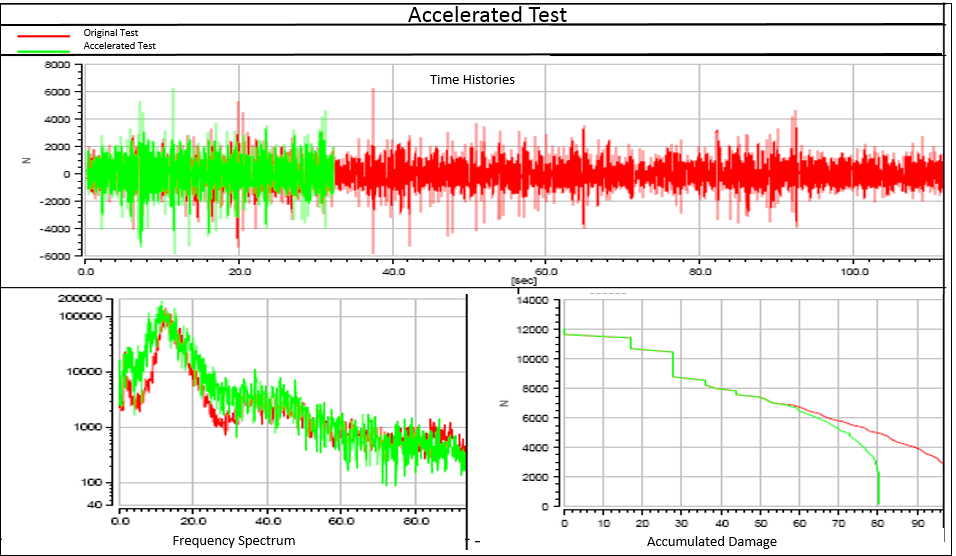Click the 60.0 tick on Time Histories x-axis
The image size is (956, 556).
[545, 272]
